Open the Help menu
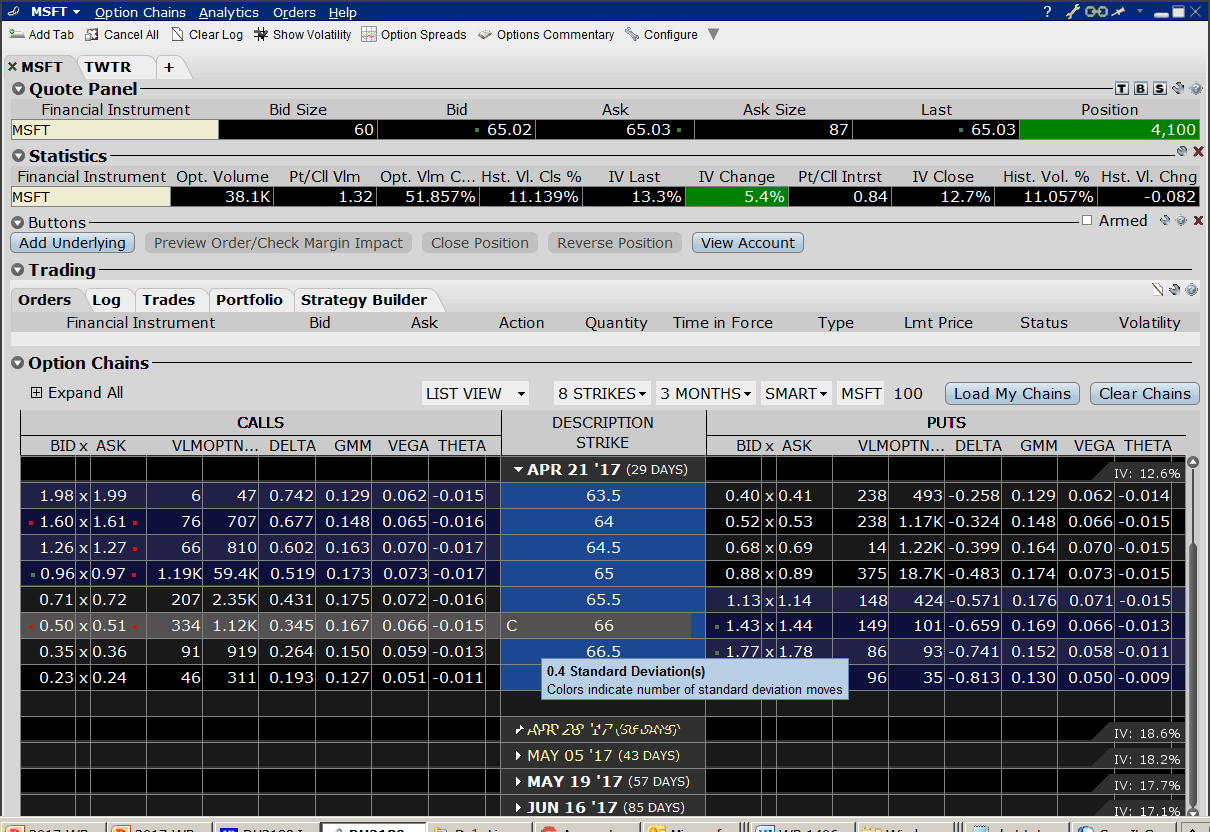 point(342,12)
